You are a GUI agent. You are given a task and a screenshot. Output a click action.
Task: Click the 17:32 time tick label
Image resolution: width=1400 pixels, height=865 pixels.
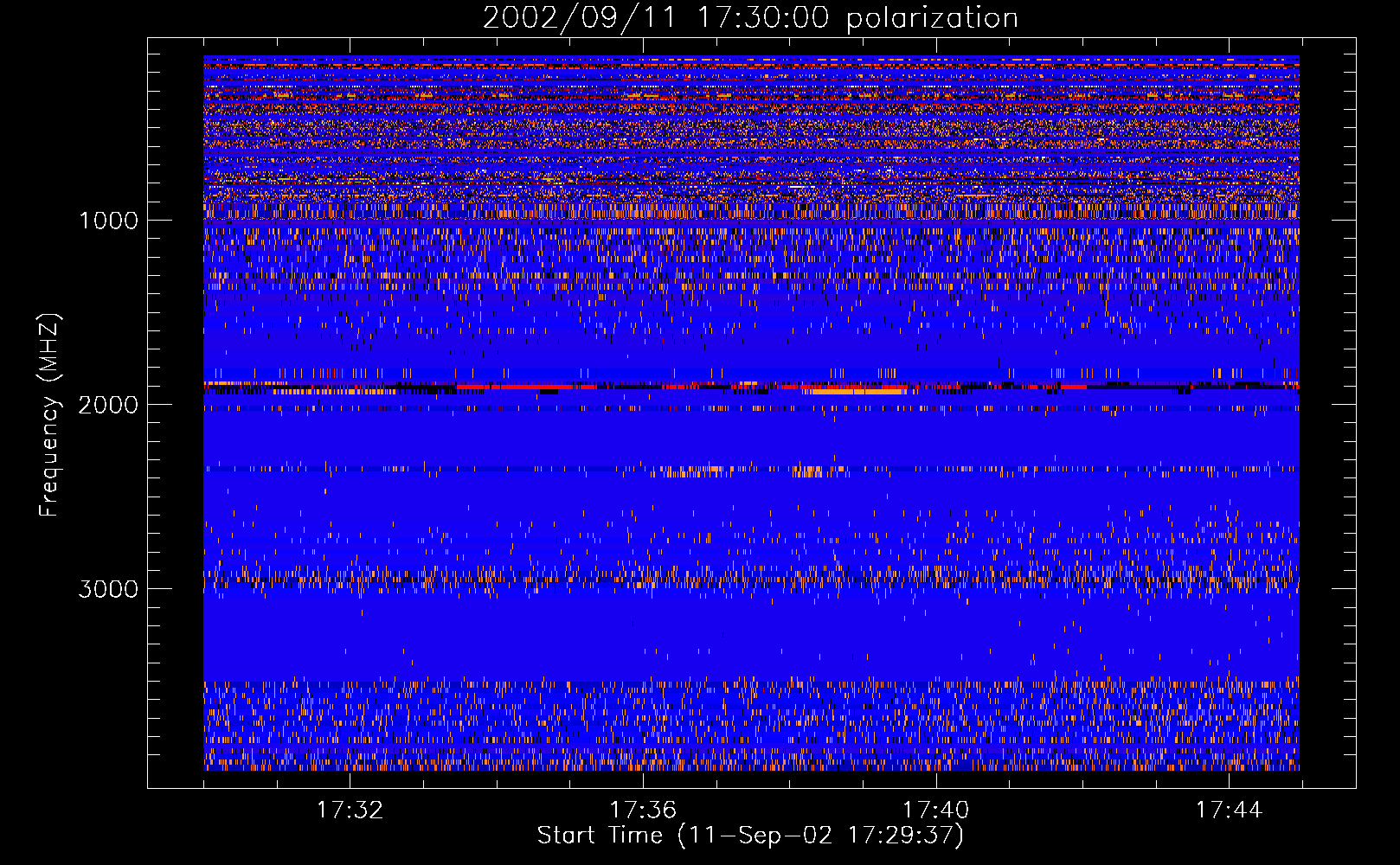click(x=350, y=811)
